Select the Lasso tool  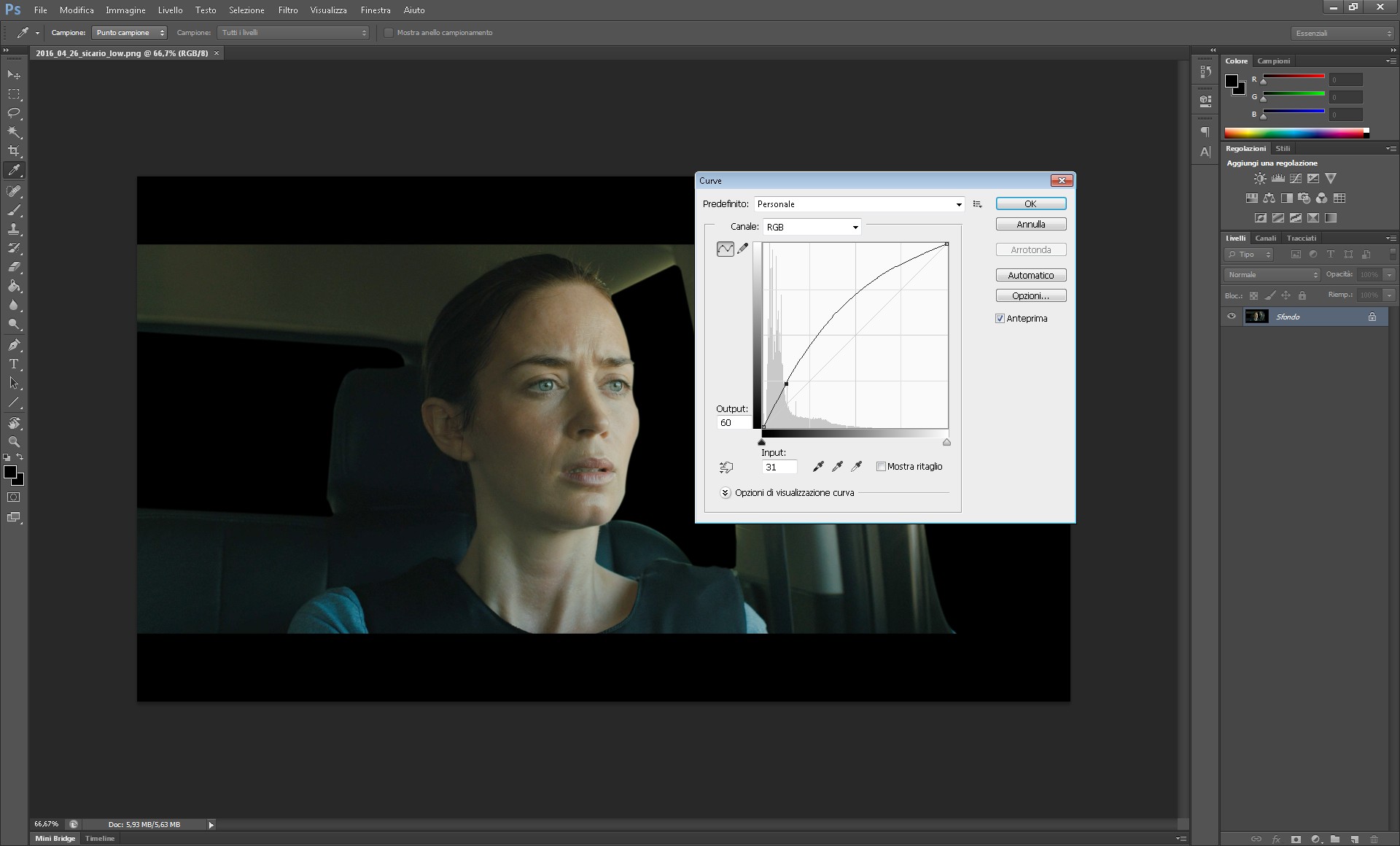14,113
